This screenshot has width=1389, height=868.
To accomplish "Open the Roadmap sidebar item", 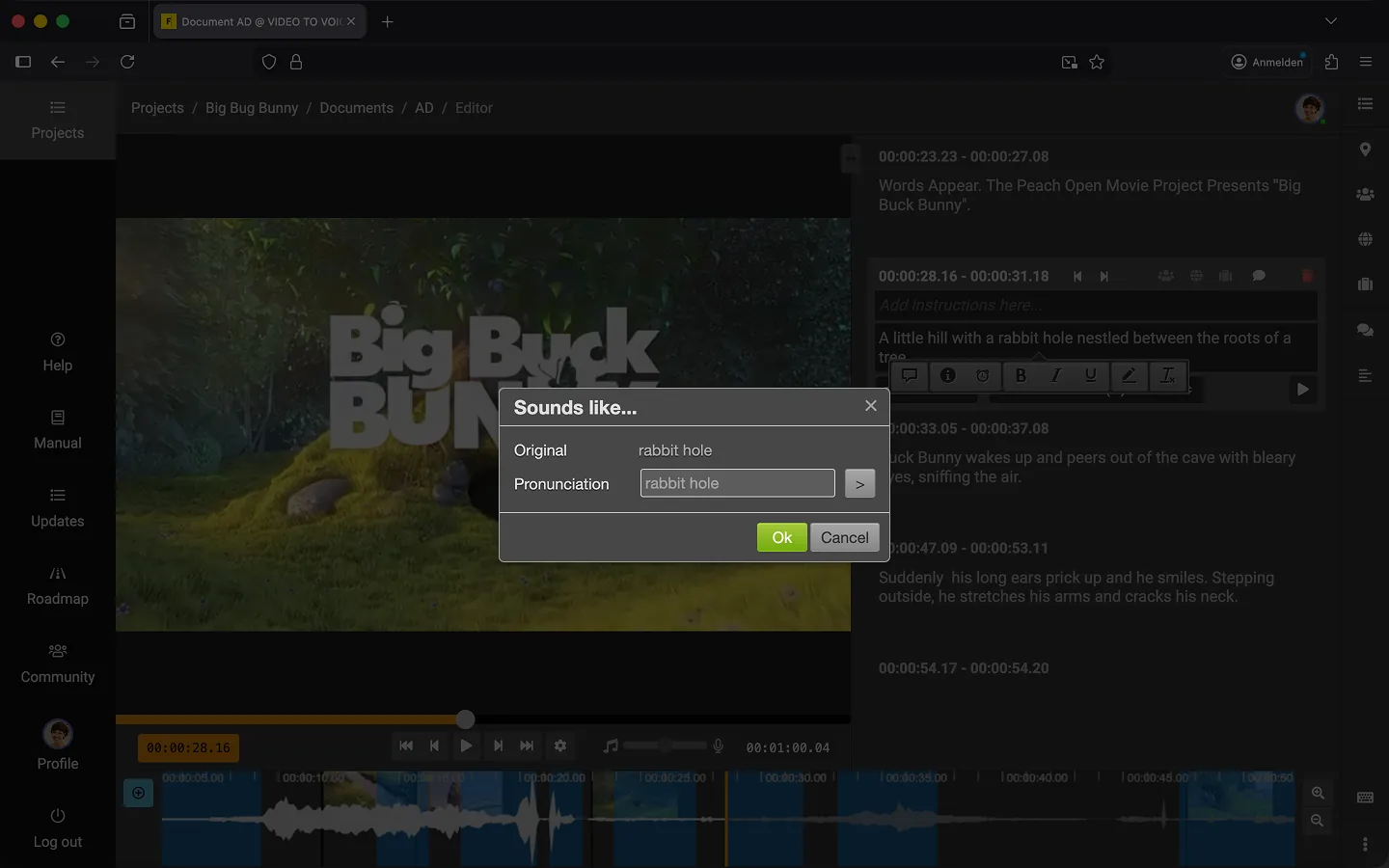I will click(x=58, y=585).
